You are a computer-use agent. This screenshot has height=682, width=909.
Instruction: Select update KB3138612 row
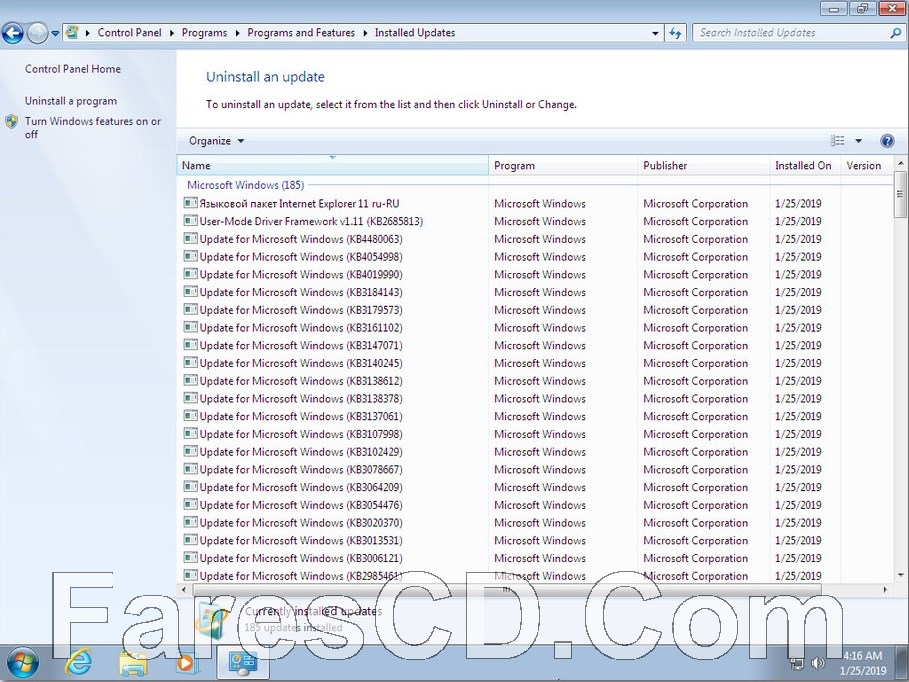click(535, 381)
